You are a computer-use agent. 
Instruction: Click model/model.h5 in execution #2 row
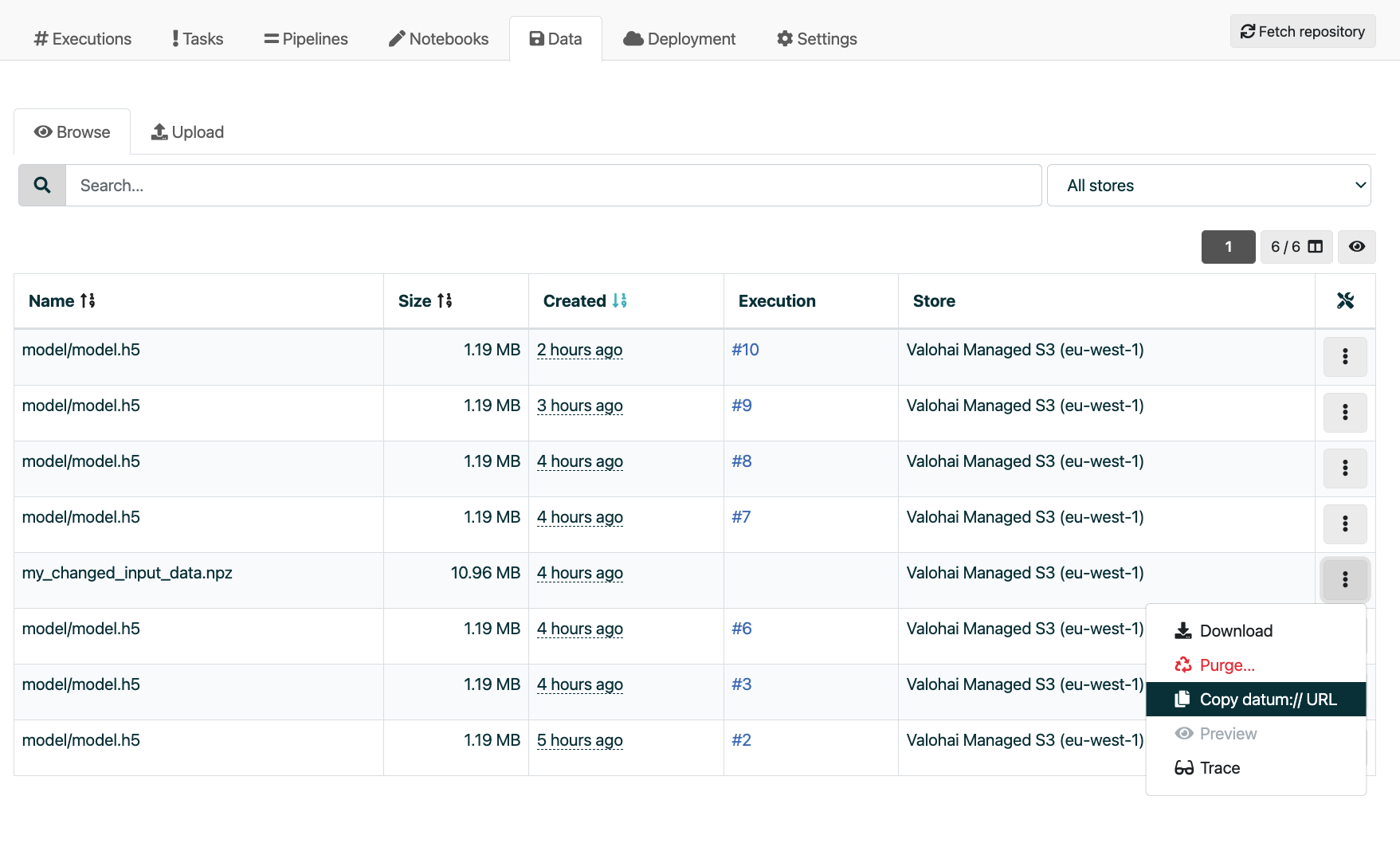[81, 740]
